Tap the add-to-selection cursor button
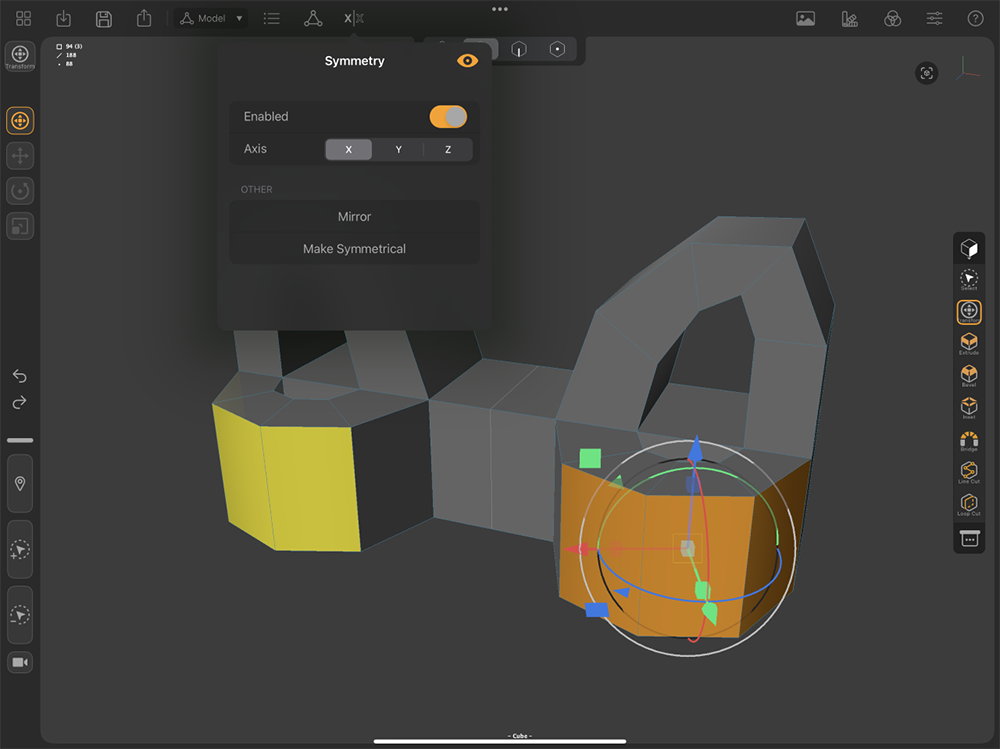 point(20,549)
